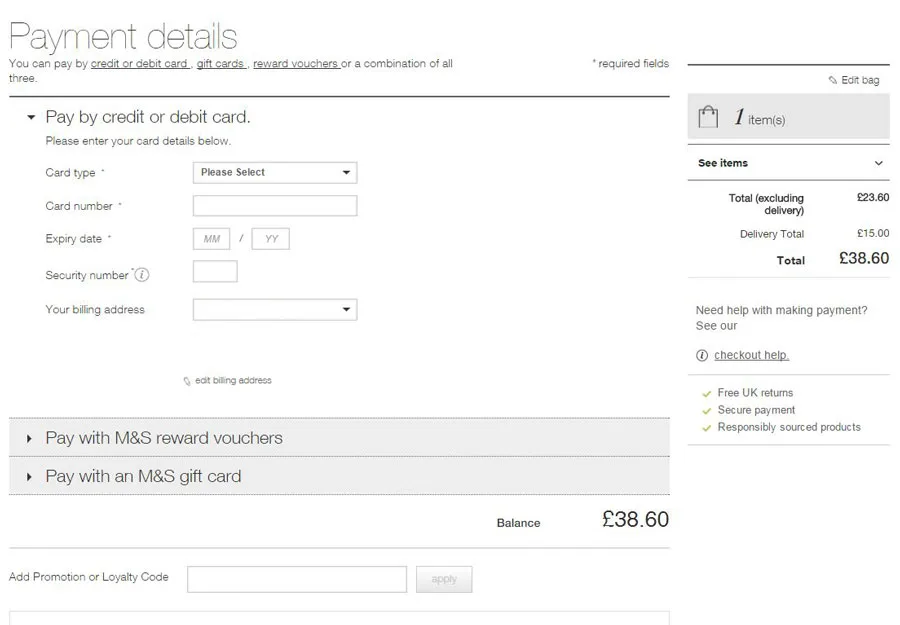Click the pencil icon beside edit billing address
Image resolution: width=900 pixels, height=625 pixels.
click(x=187, y=381)
